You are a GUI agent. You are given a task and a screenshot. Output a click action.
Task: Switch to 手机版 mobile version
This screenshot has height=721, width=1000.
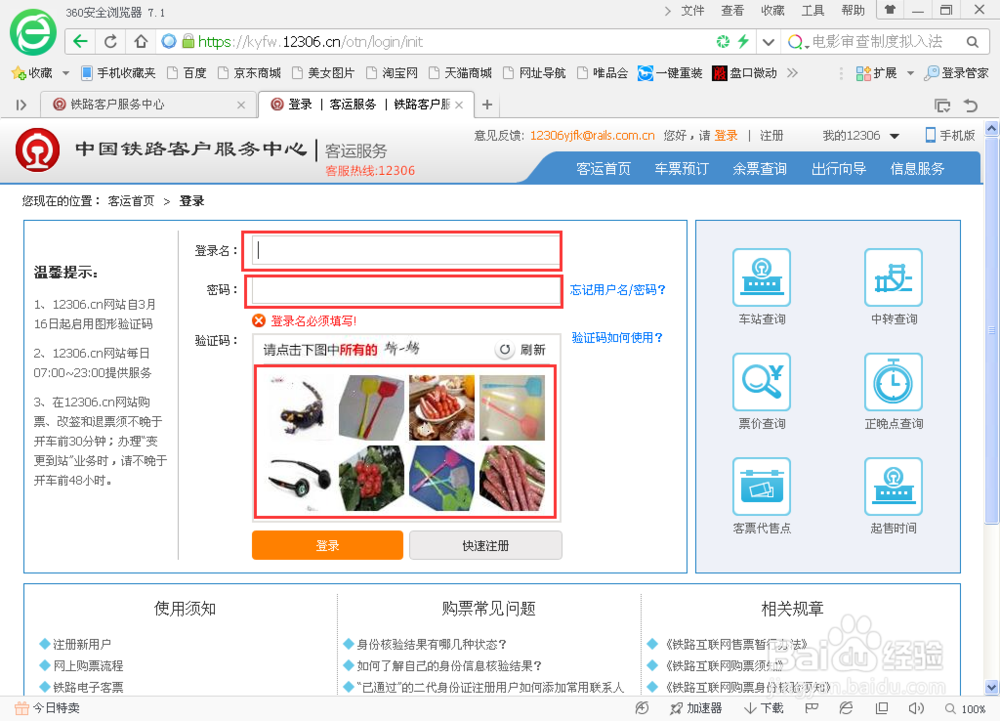click(948, 134)
